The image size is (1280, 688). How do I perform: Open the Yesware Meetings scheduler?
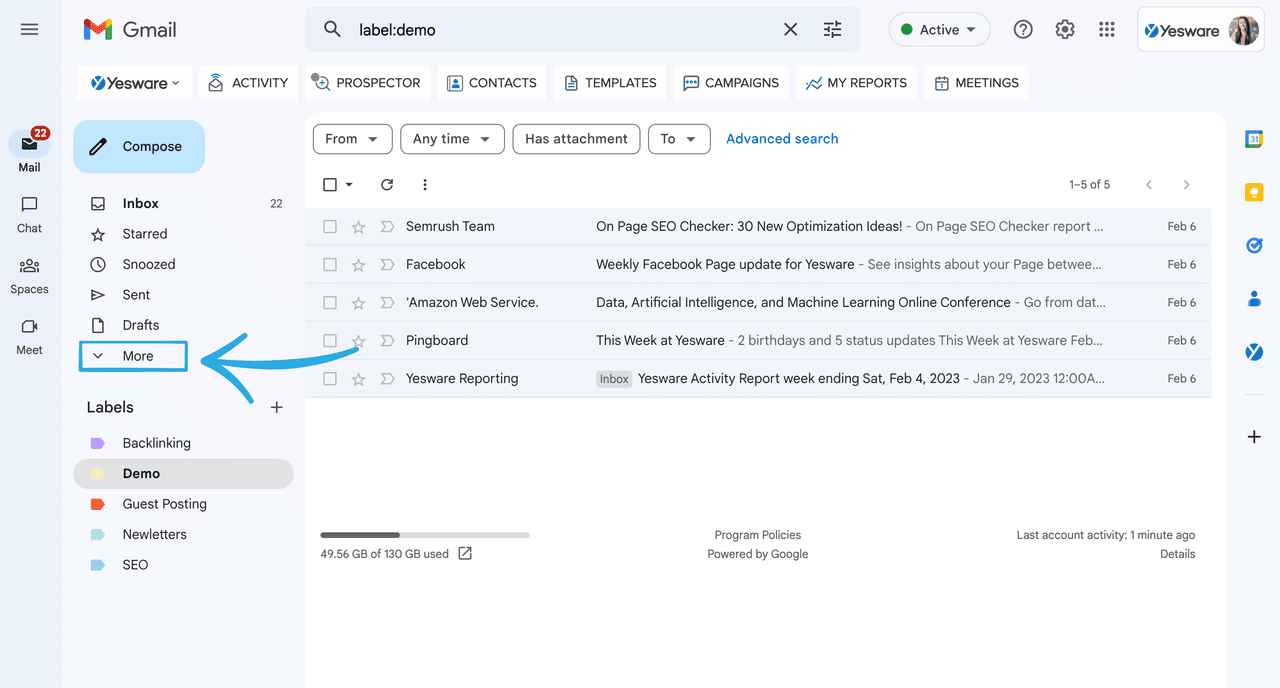(975, 83)
